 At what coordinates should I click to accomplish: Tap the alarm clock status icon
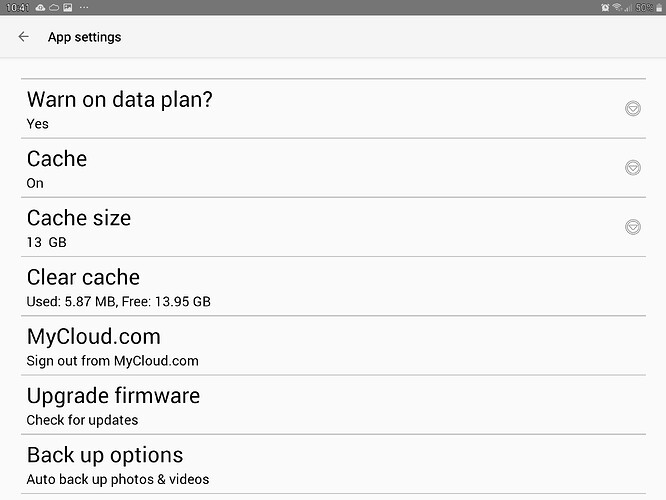606,7
